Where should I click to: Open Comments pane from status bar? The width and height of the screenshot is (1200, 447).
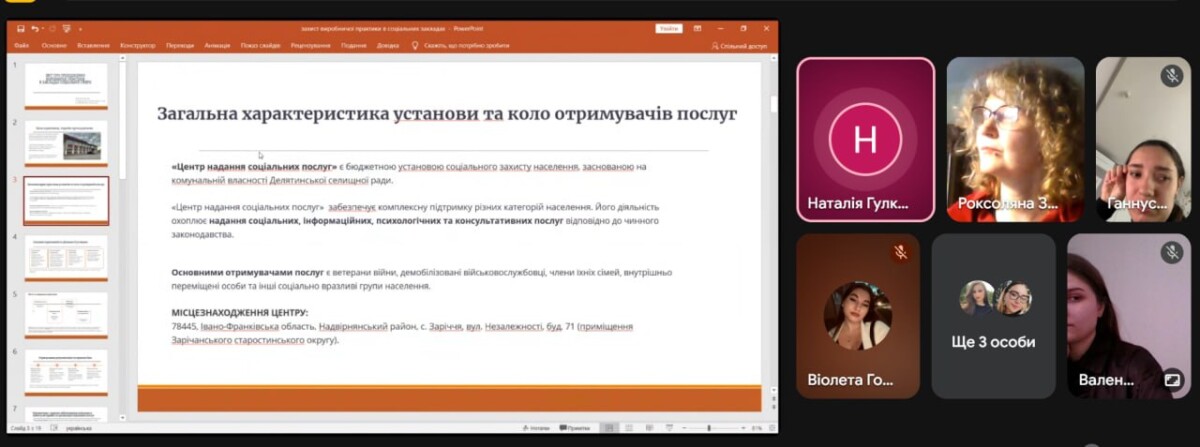click(578, 428)
